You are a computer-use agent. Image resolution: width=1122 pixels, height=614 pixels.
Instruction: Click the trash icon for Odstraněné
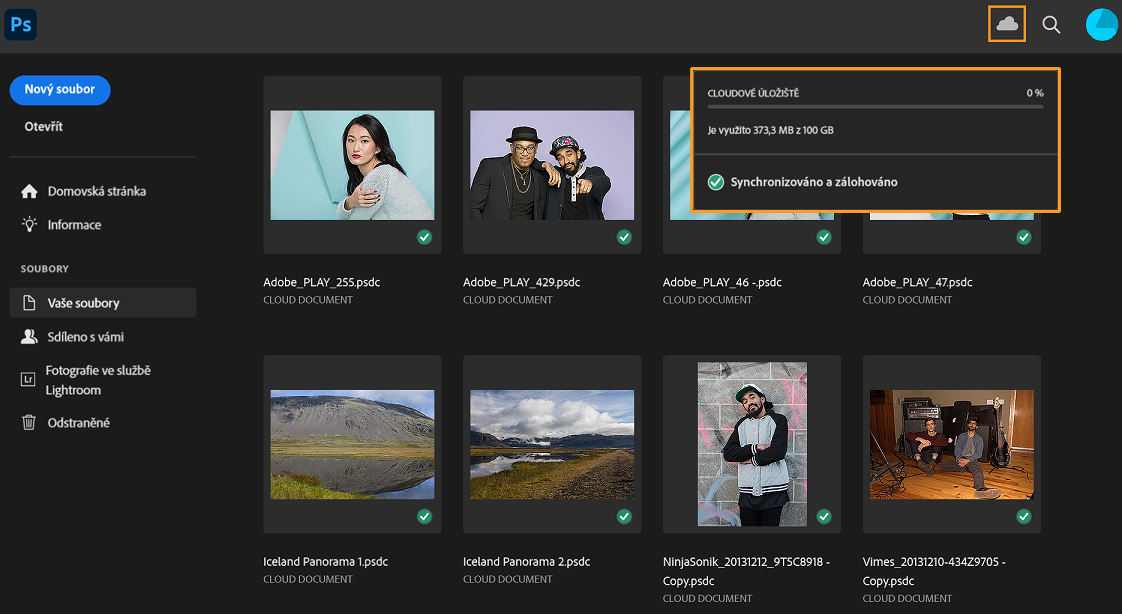29,423
